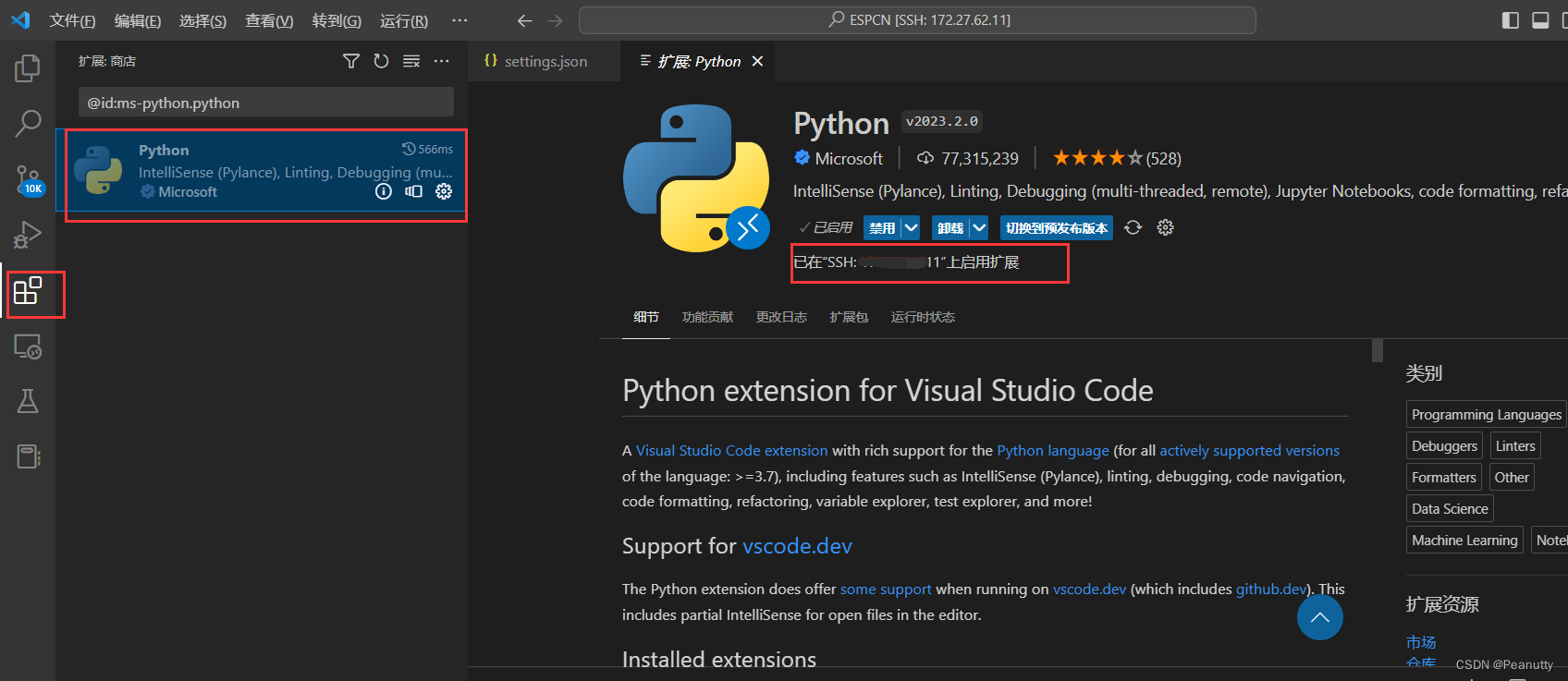The height and width of the screenshot is (681, 1568).
Task: Open the Visual Studio Code extension link
Action: (731, 450)
